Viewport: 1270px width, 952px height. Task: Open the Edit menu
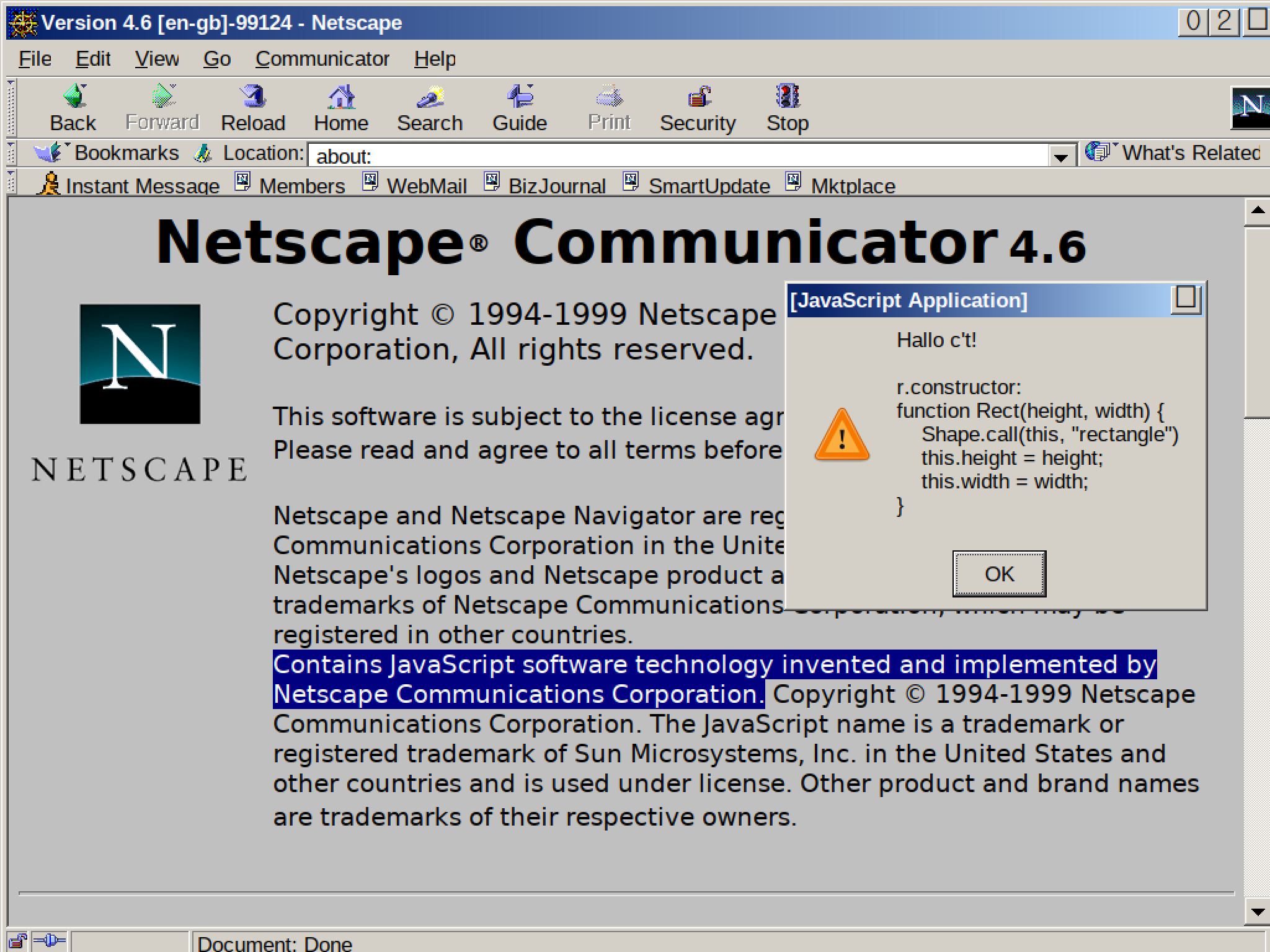[x=93, y=59]
